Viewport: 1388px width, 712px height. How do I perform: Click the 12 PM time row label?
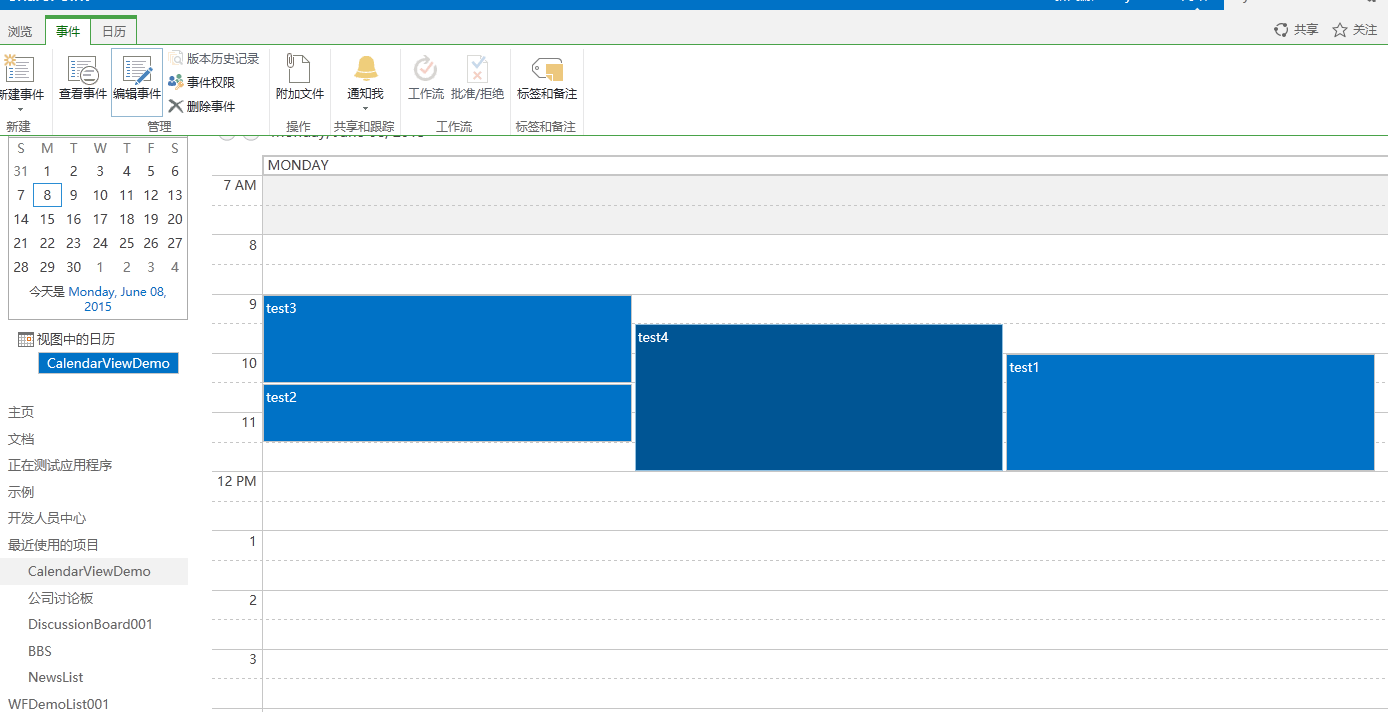click(237, 481)
